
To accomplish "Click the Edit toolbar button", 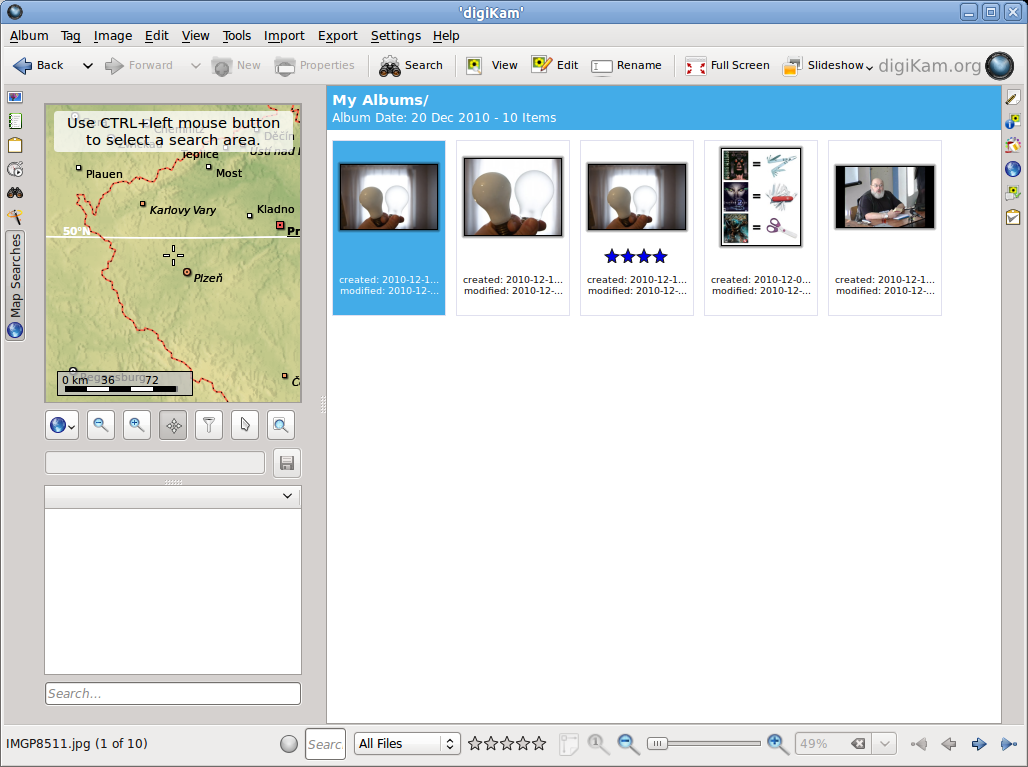I will pyautogui.click(x=555, y=65).
